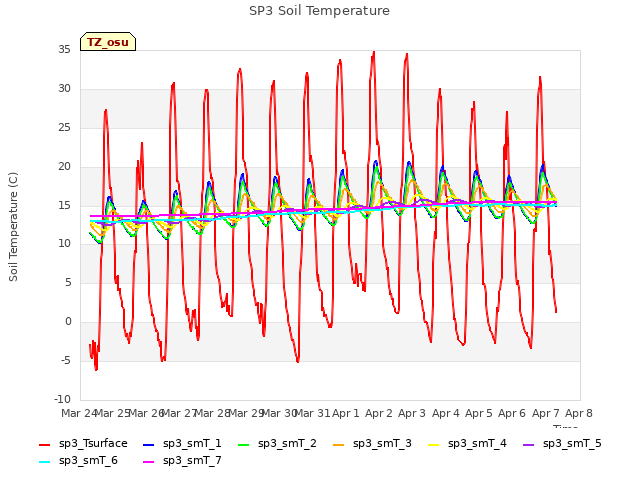640x480 pixels.
Task: Click the -5 y-axis tick label
Action: click(66, 361)
